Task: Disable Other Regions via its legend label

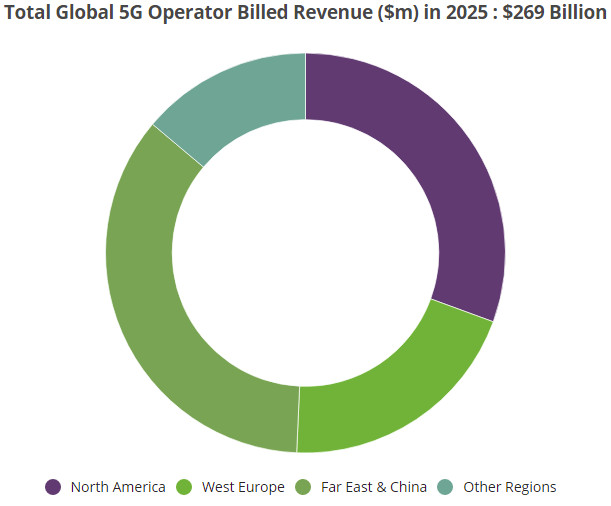Action: pyautogui.click(x=509, y=487)
